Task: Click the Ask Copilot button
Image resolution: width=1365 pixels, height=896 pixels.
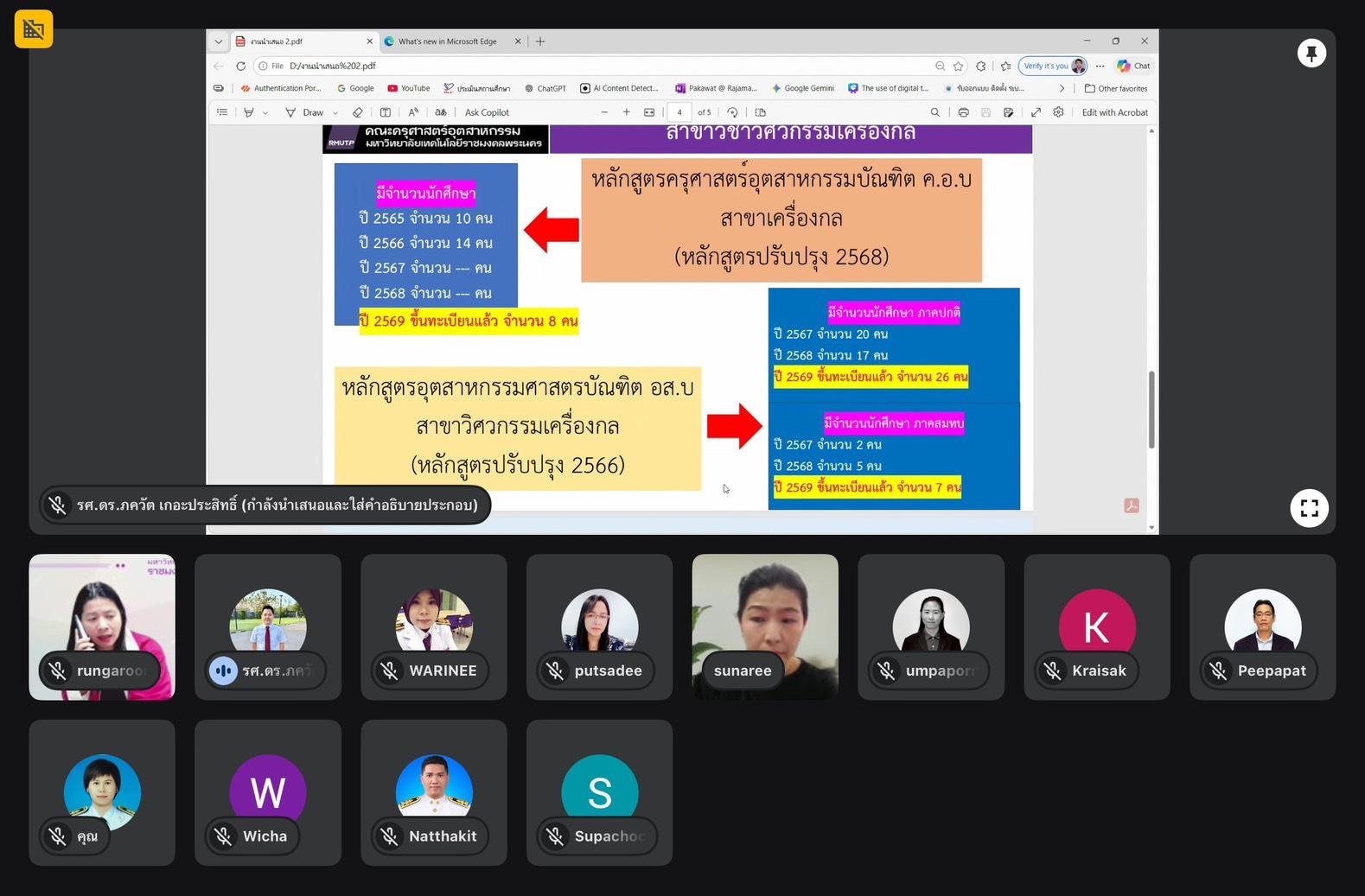Action: (487, 112)
